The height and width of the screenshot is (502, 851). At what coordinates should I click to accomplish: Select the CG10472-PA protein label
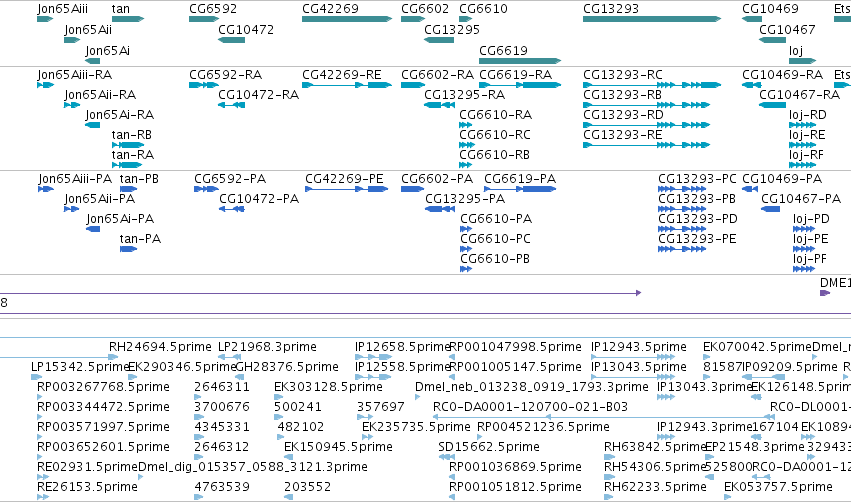tap(259, 199)
